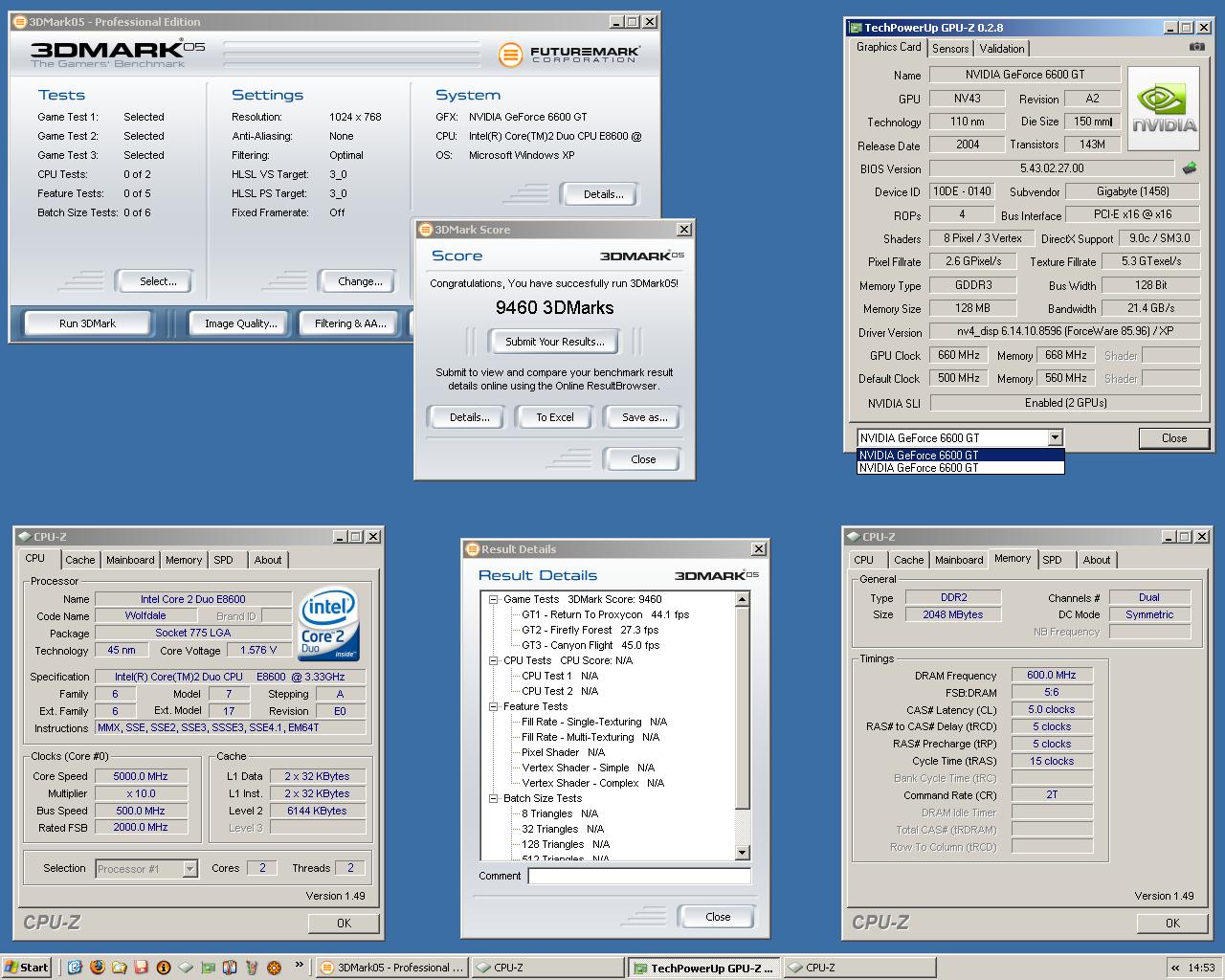Click Close button in Result Details window

tap(718, 917)
